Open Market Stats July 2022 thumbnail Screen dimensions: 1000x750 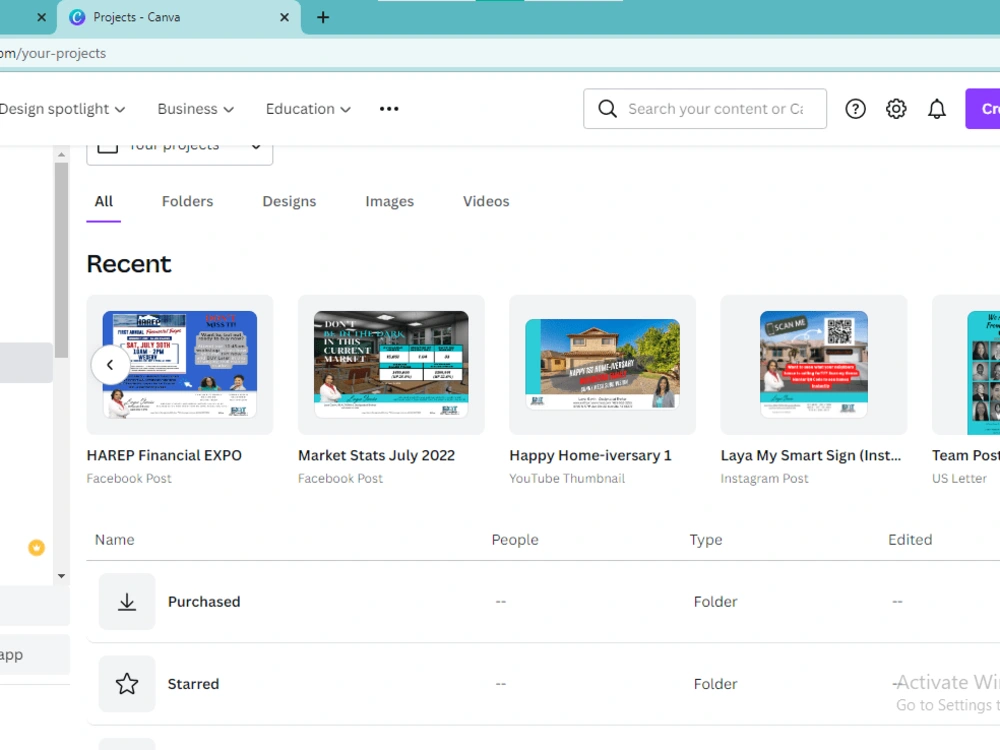(x=391, y=365)
